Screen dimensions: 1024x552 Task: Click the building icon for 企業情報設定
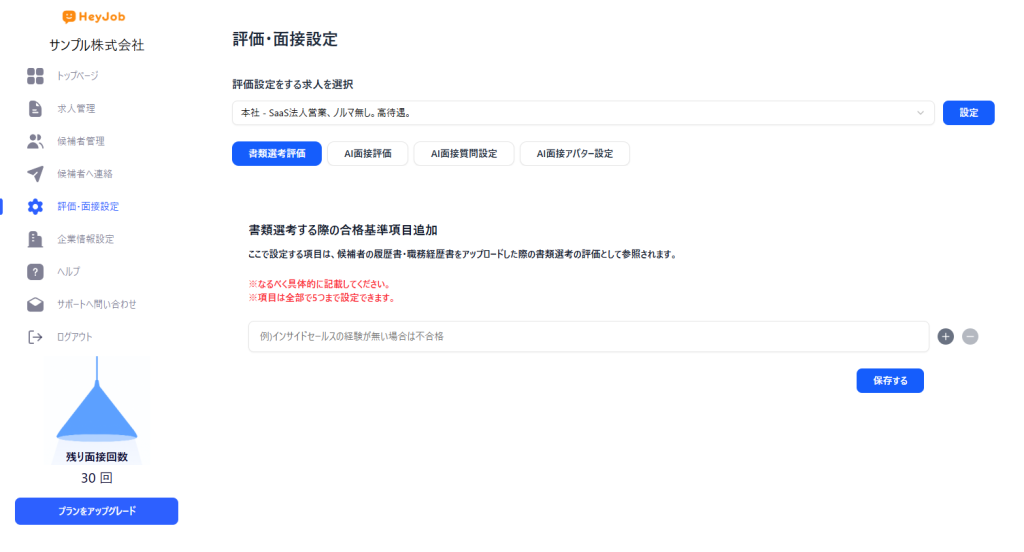35,239
